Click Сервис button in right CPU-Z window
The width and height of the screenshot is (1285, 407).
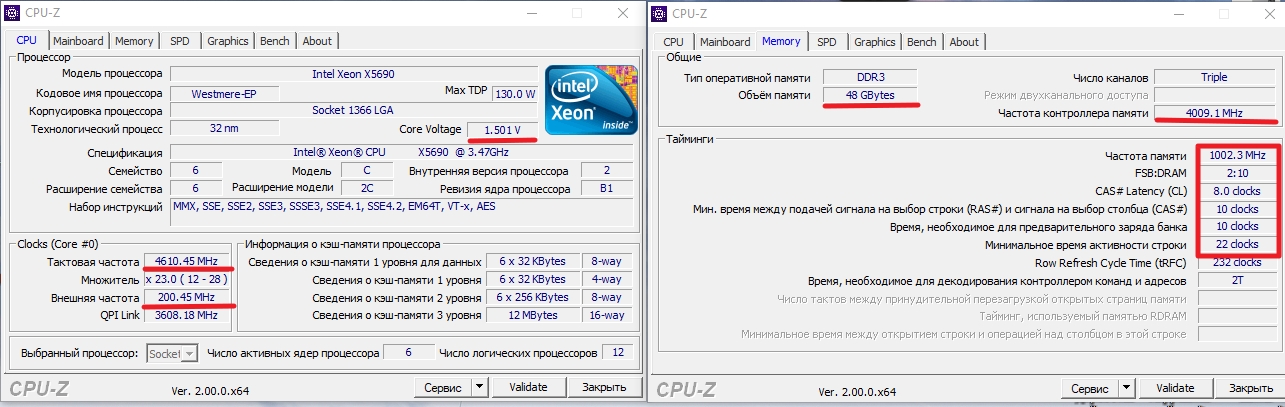(1089, 388)
